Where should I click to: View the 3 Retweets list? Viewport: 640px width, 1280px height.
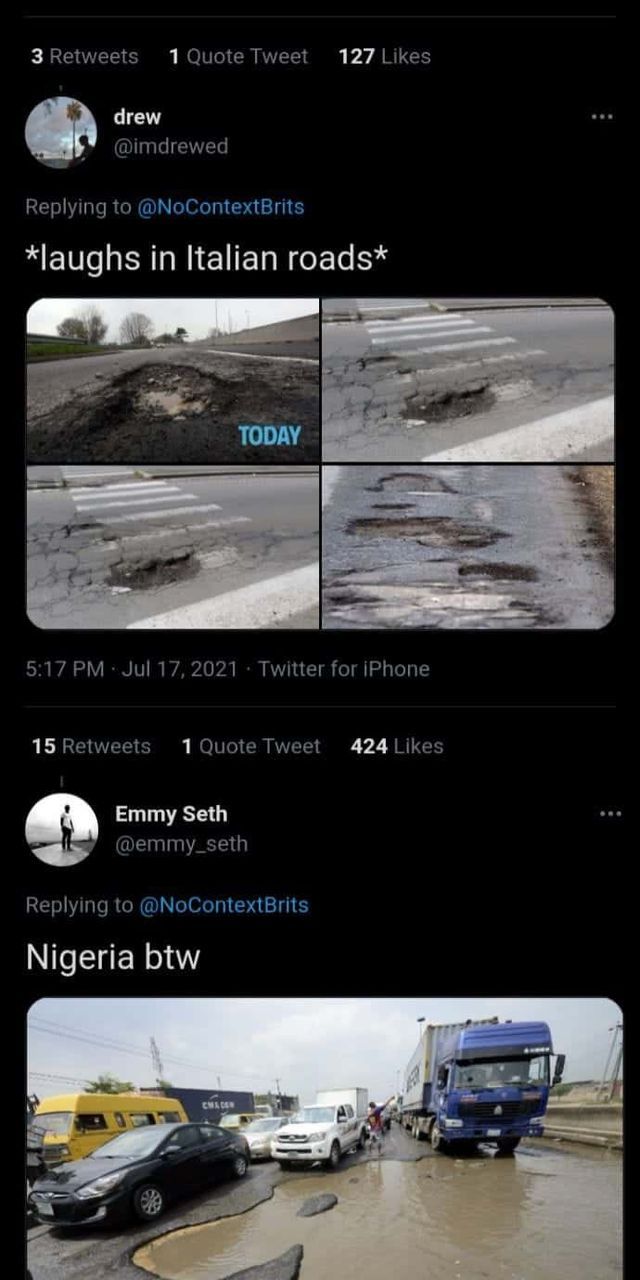[85, 57]
